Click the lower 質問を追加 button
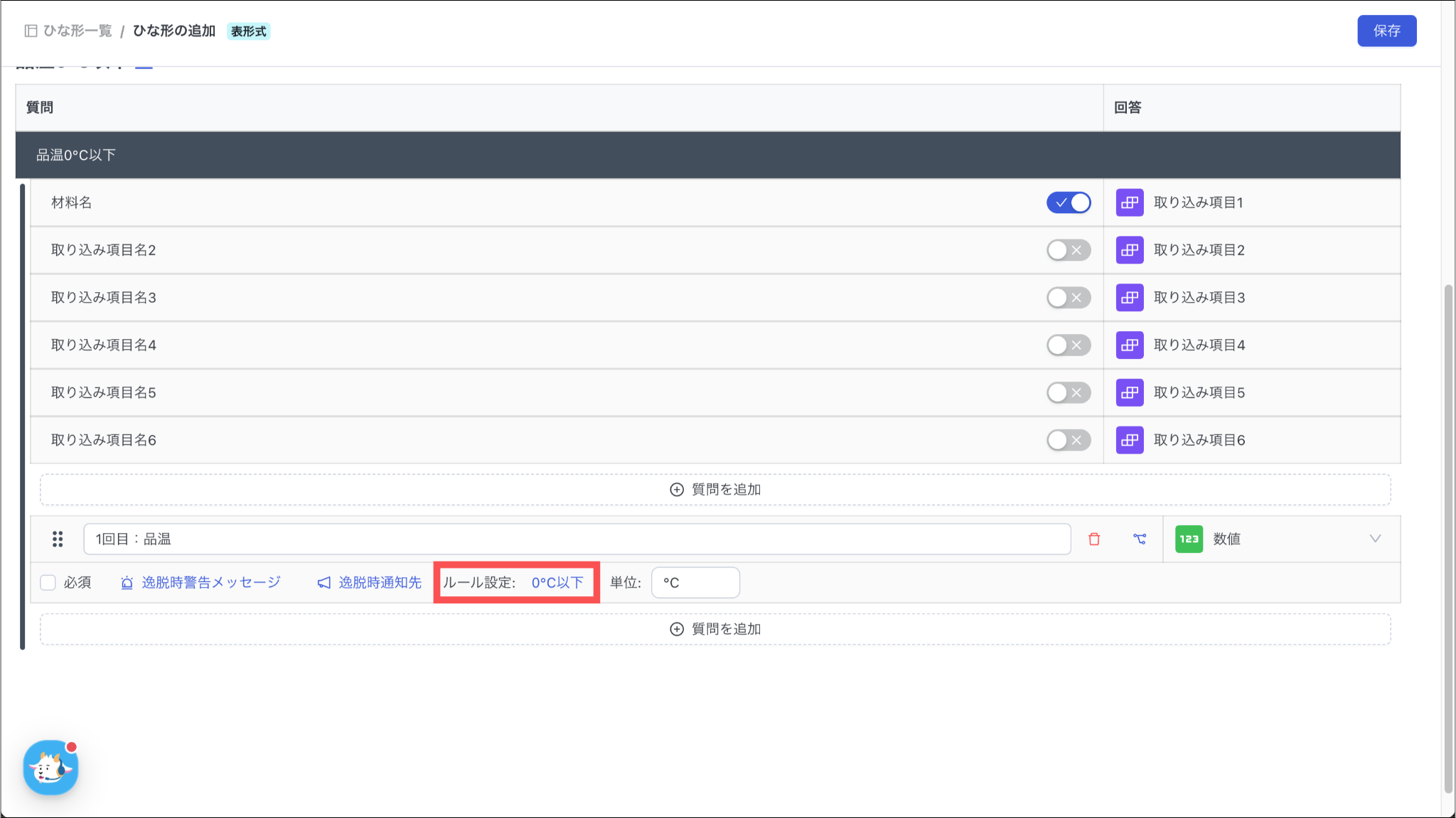 point(715,629)
